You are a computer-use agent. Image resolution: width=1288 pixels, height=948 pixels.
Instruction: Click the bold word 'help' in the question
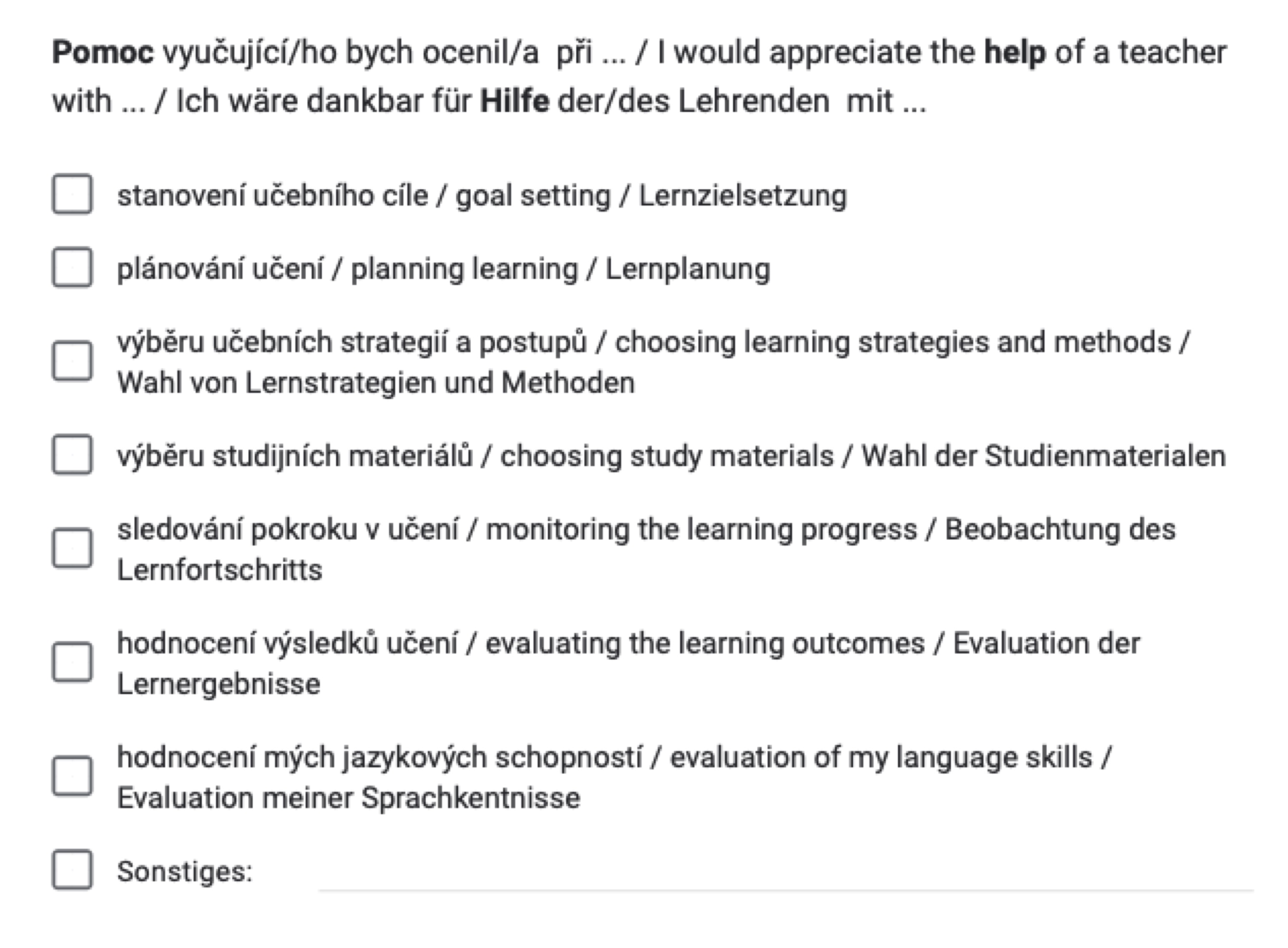pos(1014,53)
